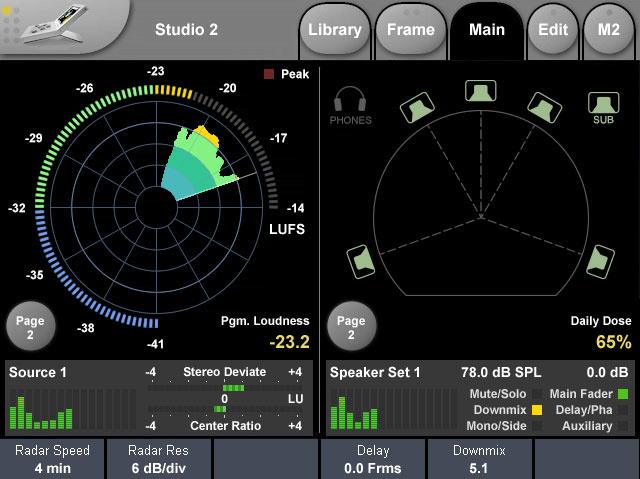The width and height of the screenshot is (640, 479).
Task: Open the Downmix 5.1 setting
Action: tap(480, 459)
